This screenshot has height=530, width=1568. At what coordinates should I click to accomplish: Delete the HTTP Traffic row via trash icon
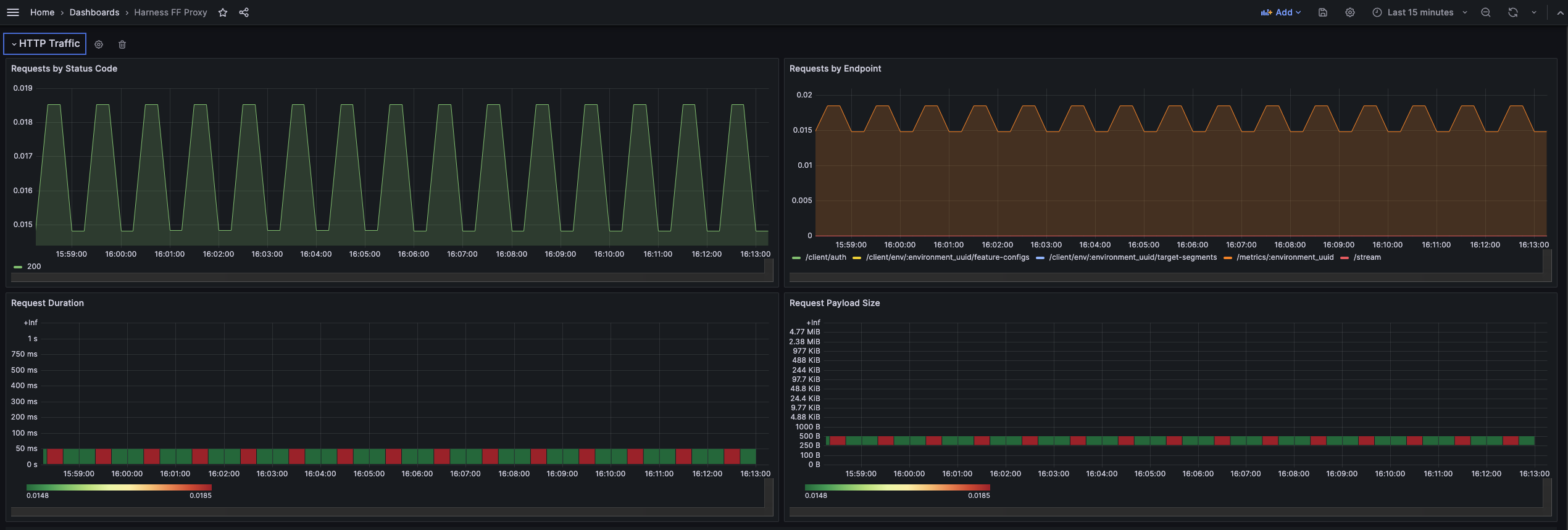(122, 44)
